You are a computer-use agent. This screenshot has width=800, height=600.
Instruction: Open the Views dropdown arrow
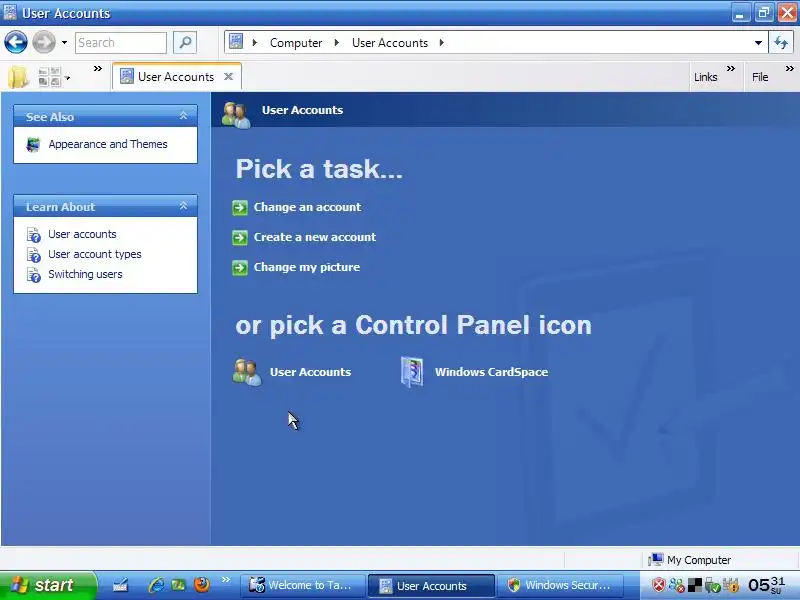(x=67, y=78)
